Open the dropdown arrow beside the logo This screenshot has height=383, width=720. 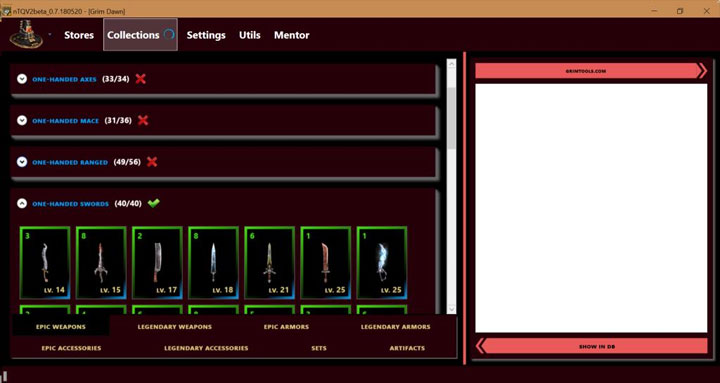50,35
